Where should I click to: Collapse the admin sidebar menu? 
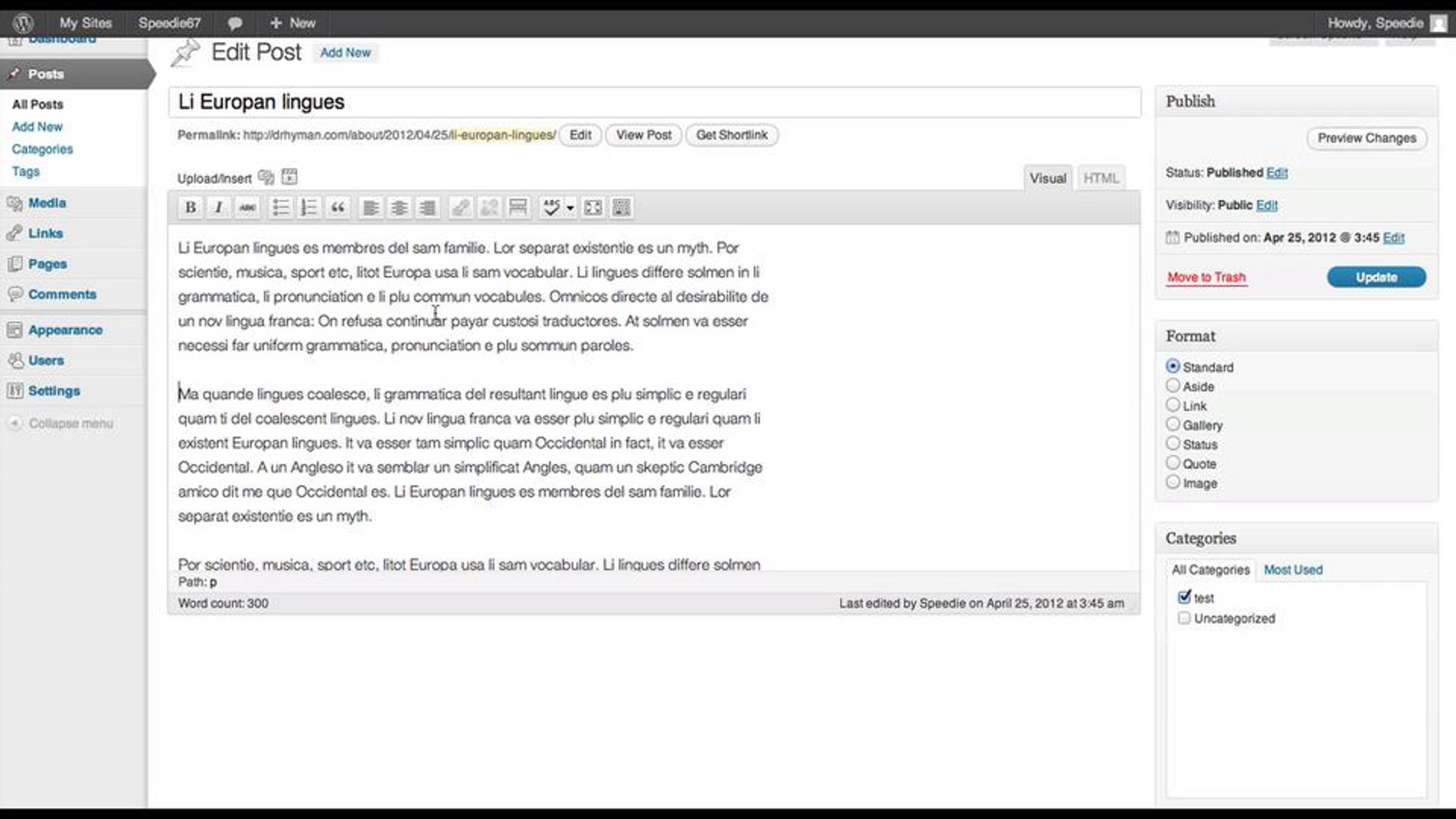click(61, 423)
